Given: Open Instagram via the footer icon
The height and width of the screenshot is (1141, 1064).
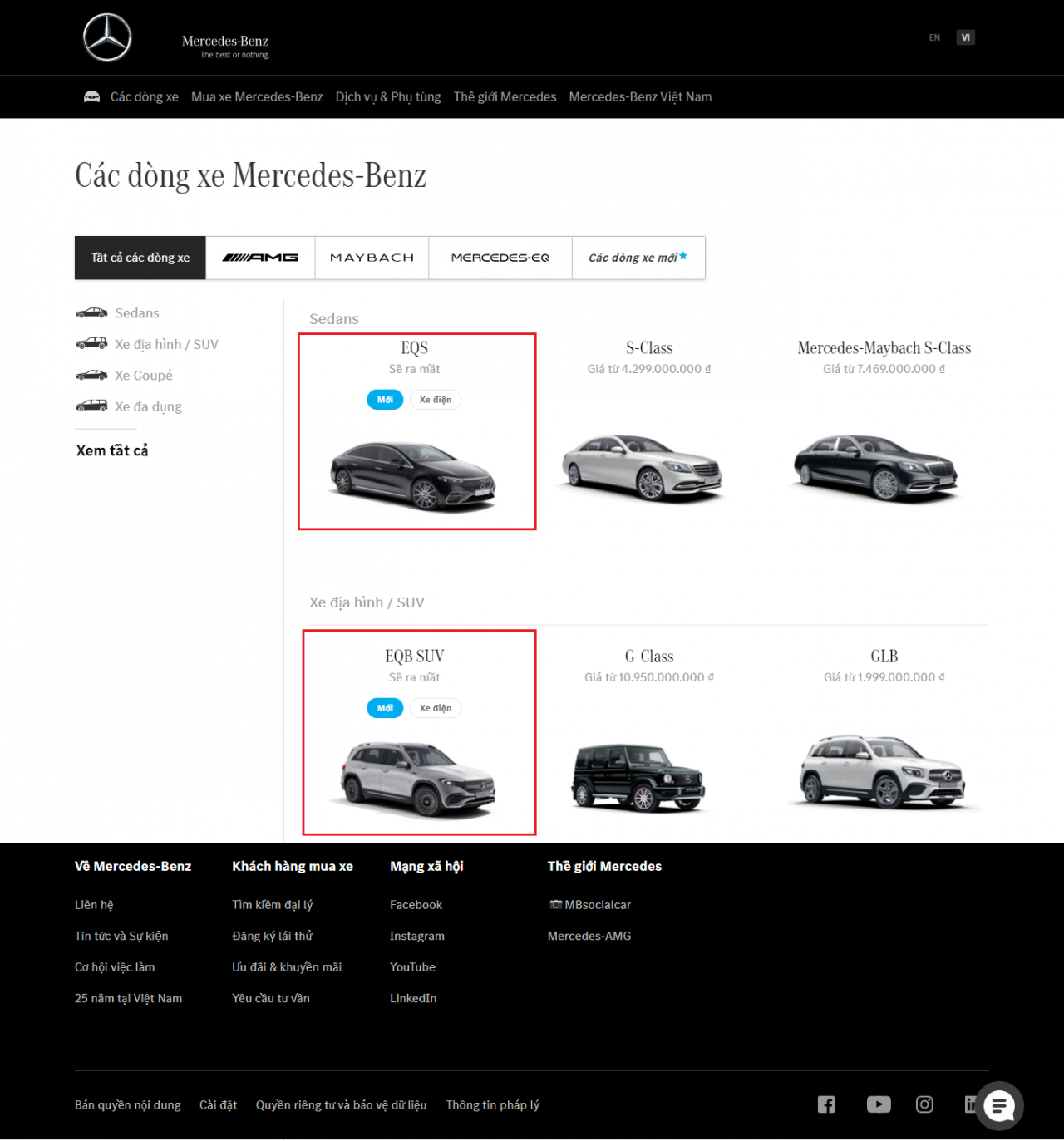Looking at the screenshot, I should coord(924,1104).
